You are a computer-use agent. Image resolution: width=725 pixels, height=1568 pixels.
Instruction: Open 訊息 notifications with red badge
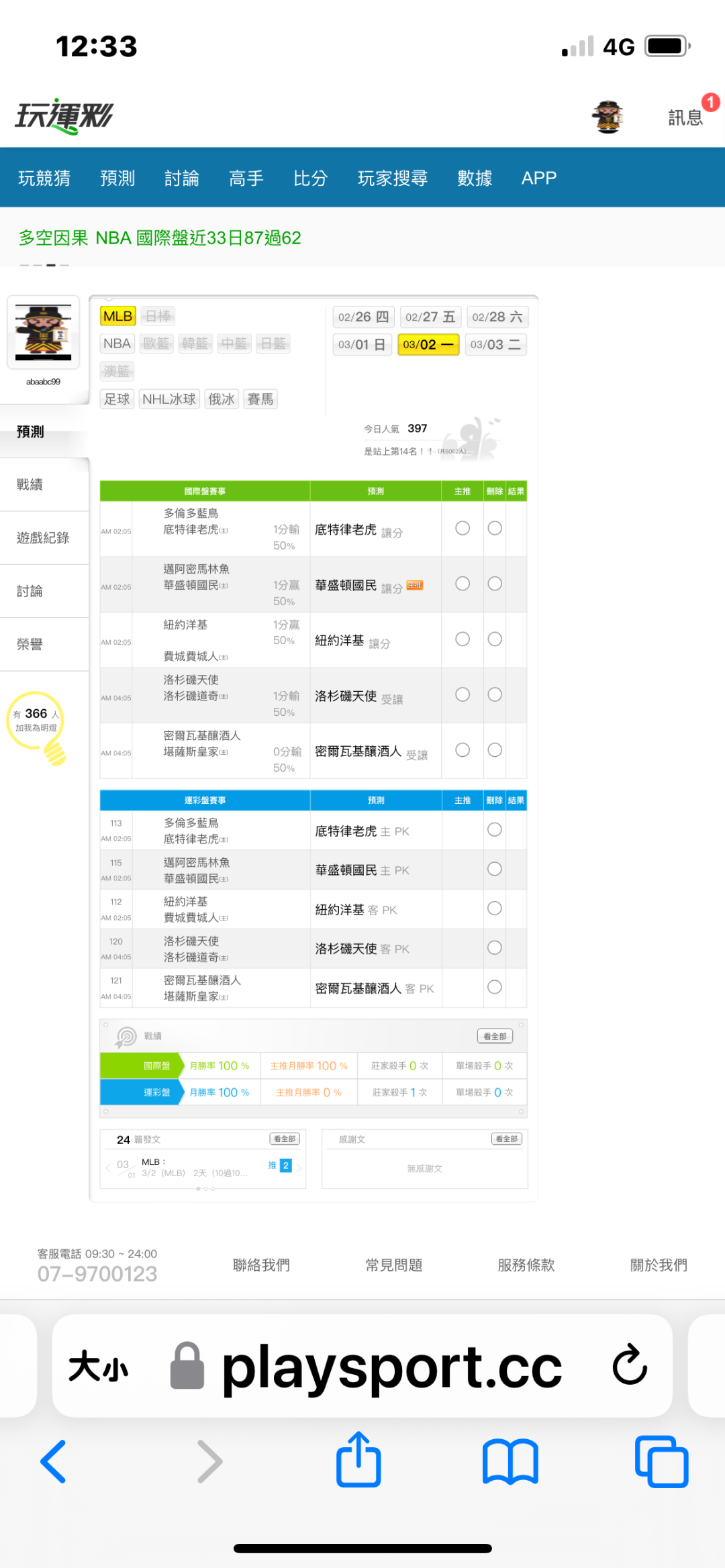(686, 117)
